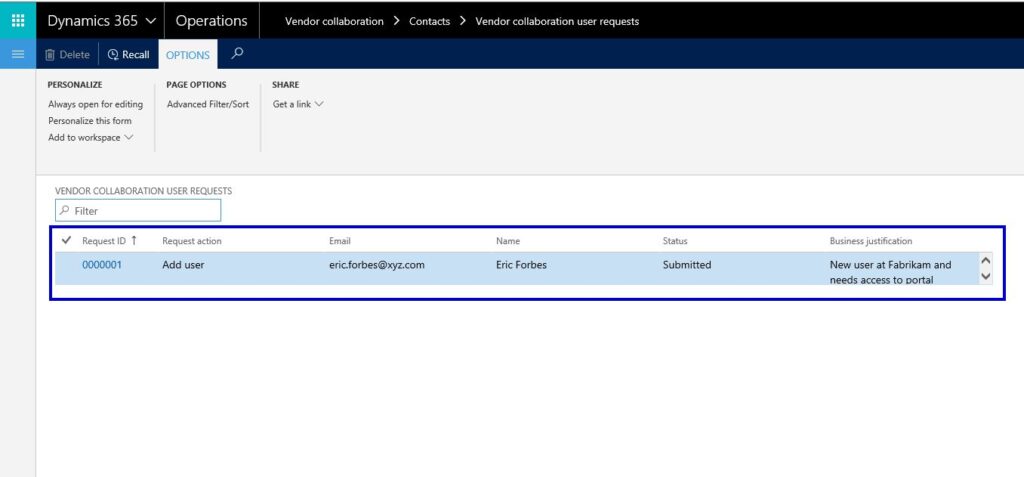Click Vendor collaboration user requests breadcrumb
Image resolution: width=1024 pixels, height=477 pixels.
(557, 22)
